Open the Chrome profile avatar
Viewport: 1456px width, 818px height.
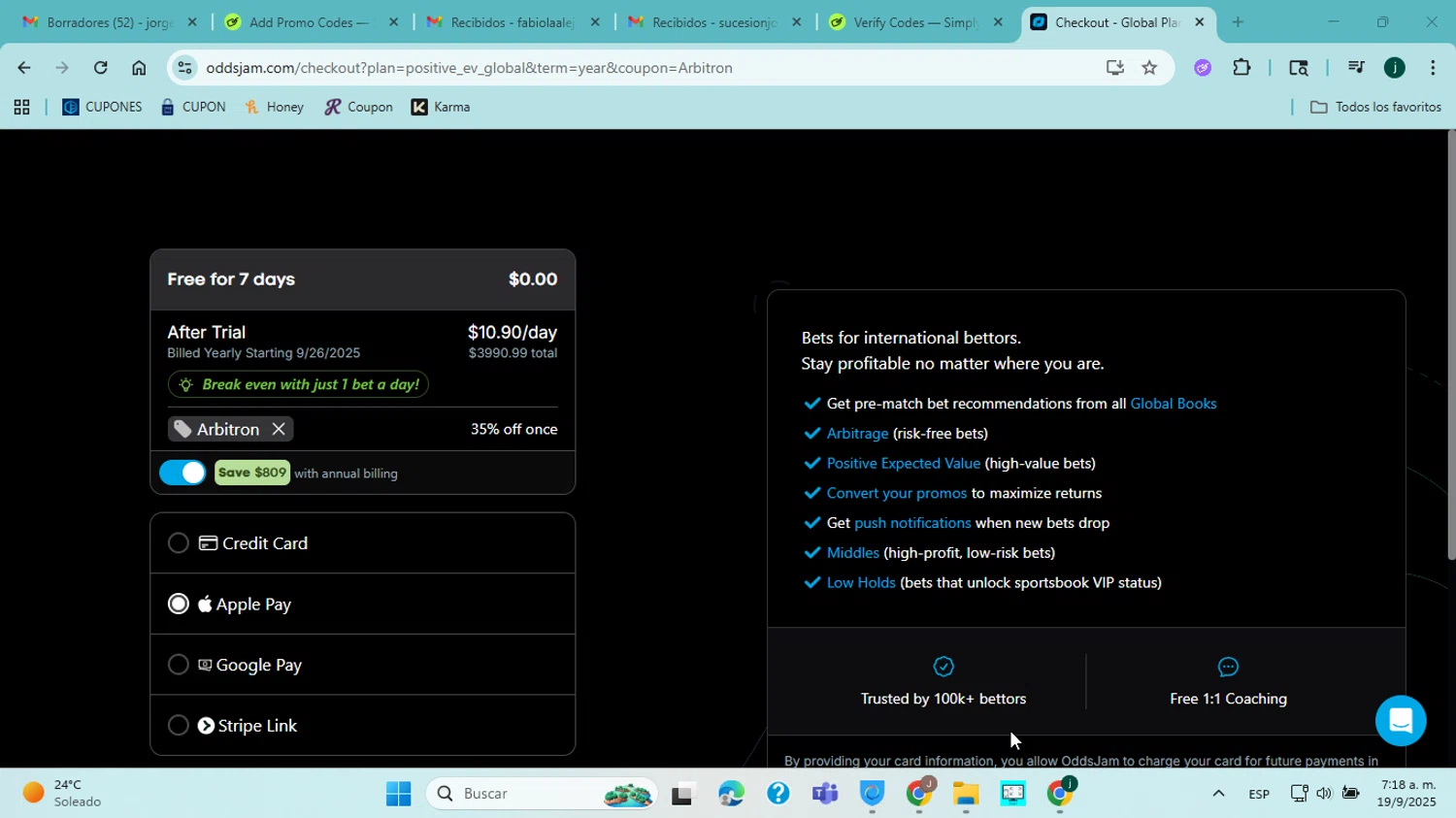pyautogui.click(x=1395, y=68)
